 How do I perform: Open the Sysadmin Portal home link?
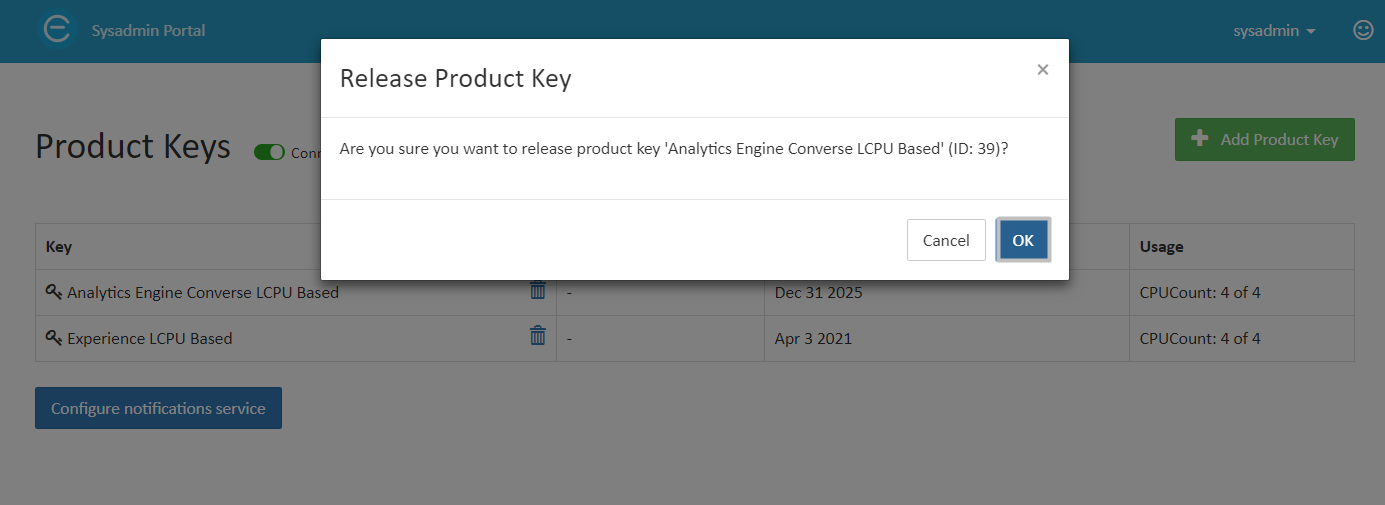click(x=148, y=30)
